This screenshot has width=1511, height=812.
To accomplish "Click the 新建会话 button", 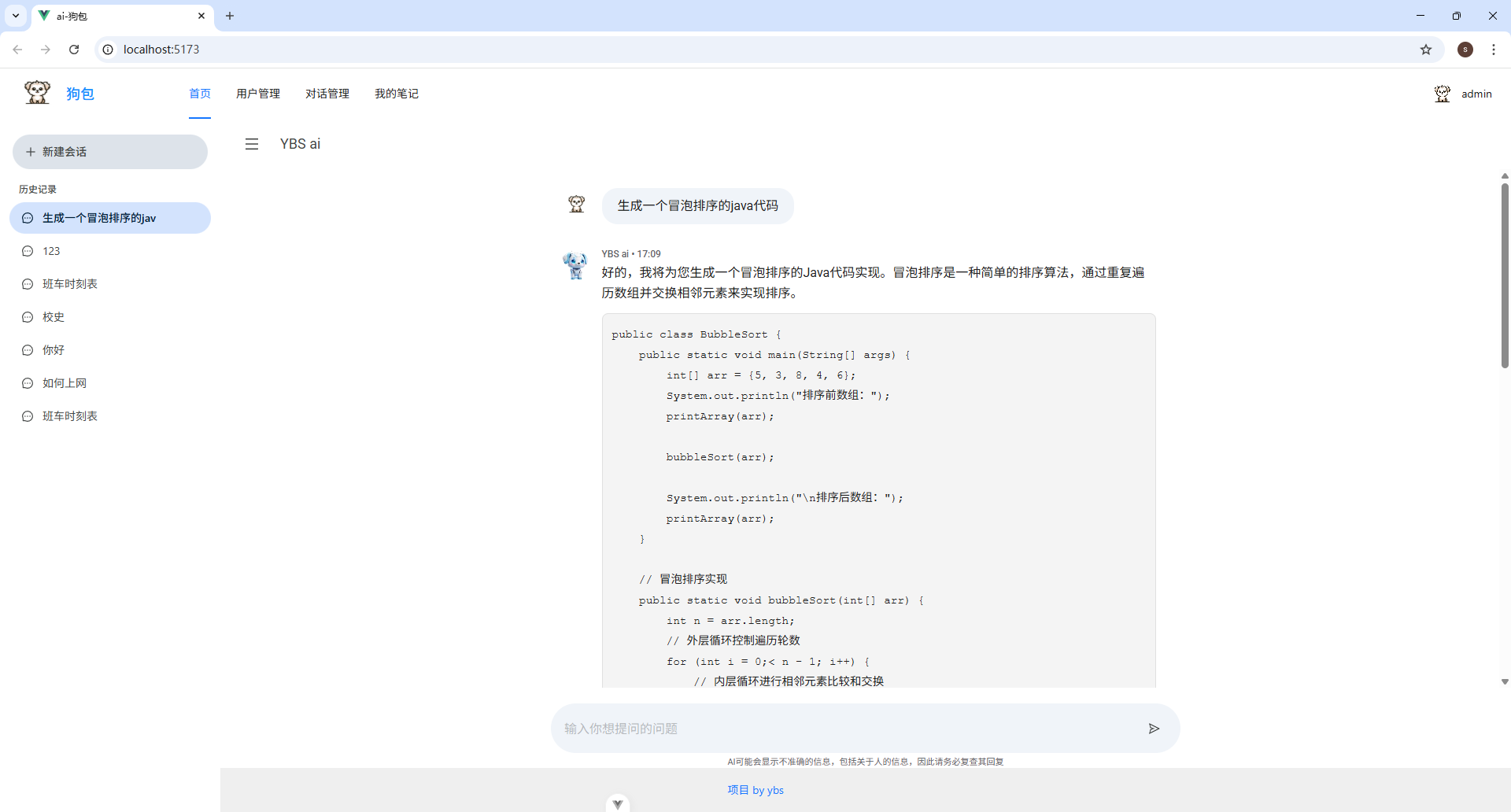I will 109,151.
